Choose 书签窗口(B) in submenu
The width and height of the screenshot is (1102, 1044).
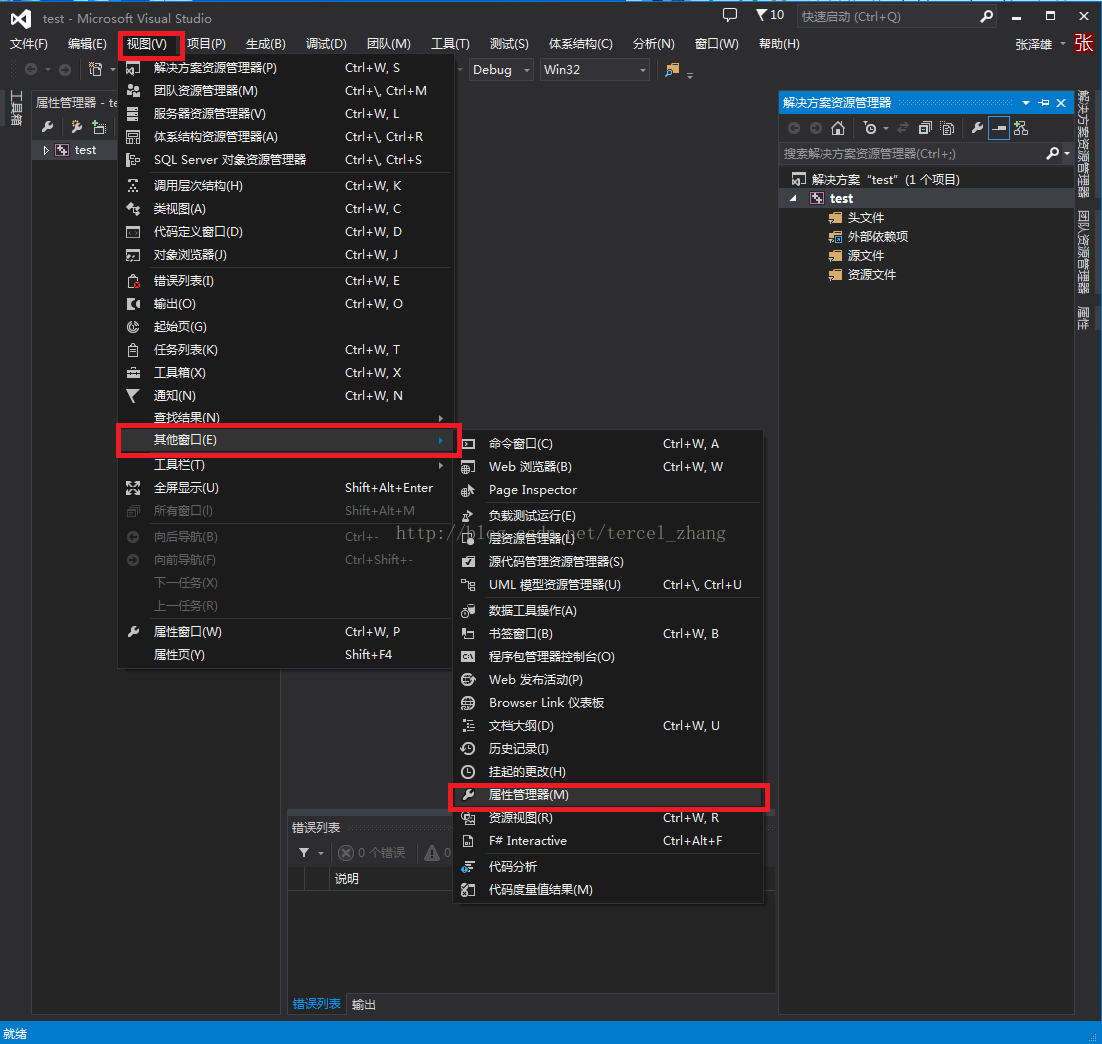click(609, 633)
